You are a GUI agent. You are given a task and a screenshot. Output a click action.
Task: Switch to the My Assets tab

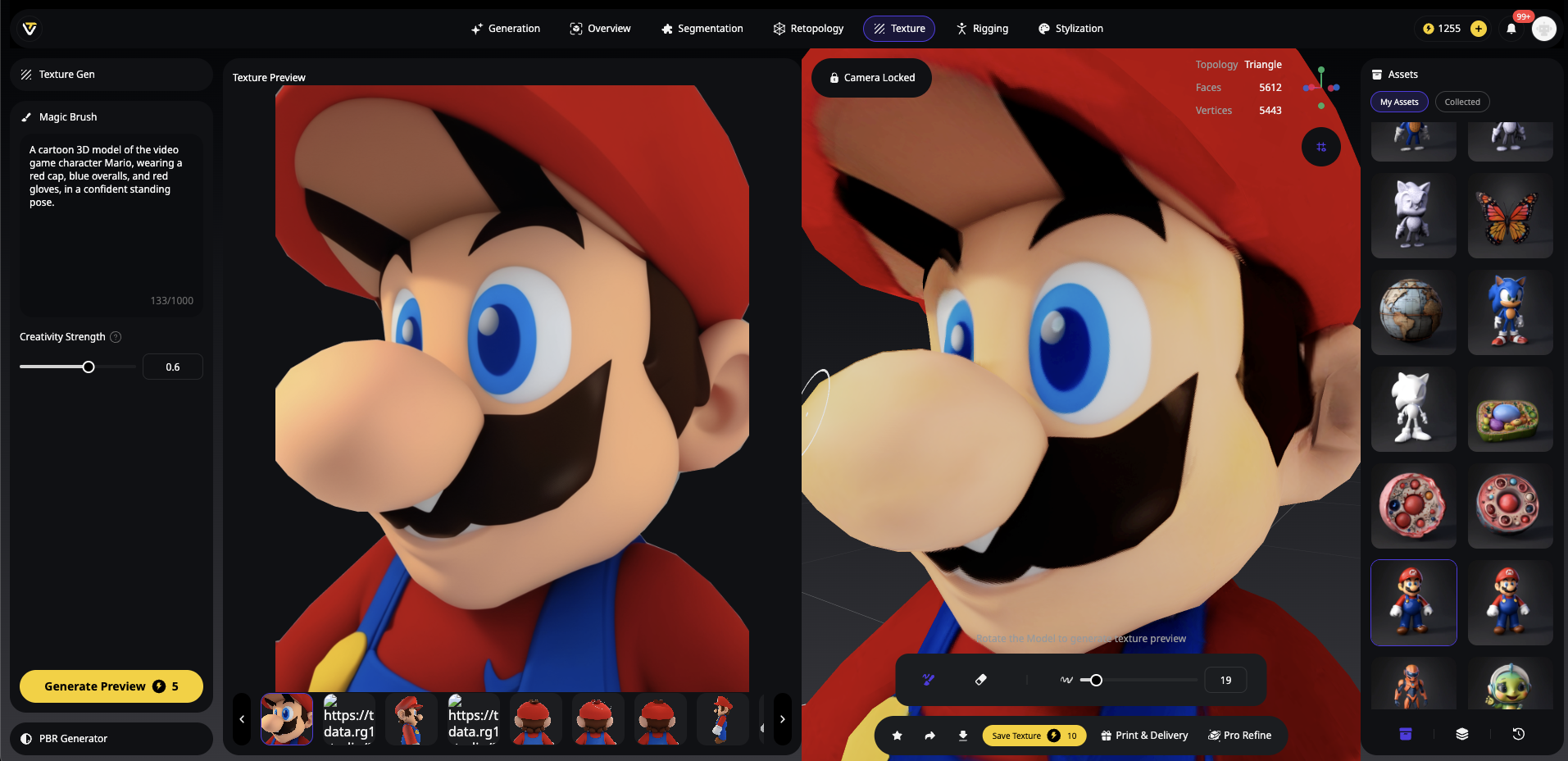[x=1399, y=103]
